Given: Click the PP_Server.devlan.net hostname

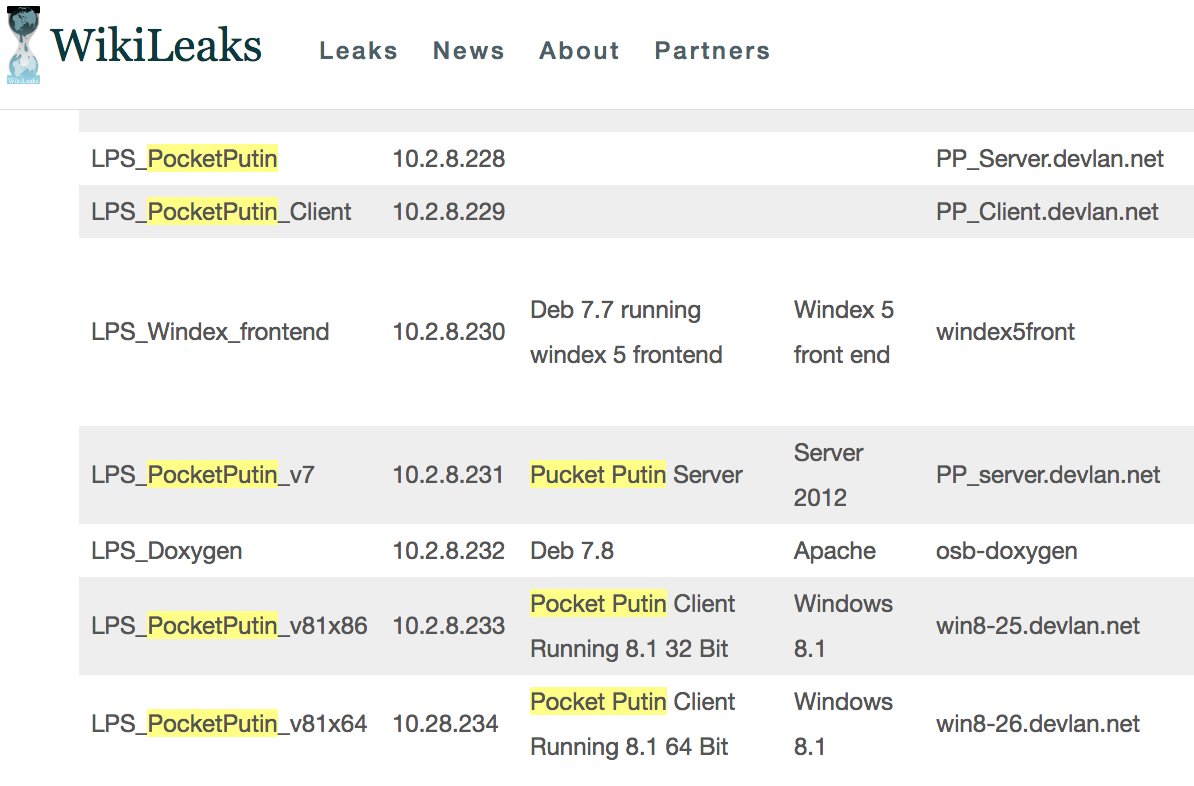Looking at the screenshot, I should pyautogui.click(x=1049, y=159).
